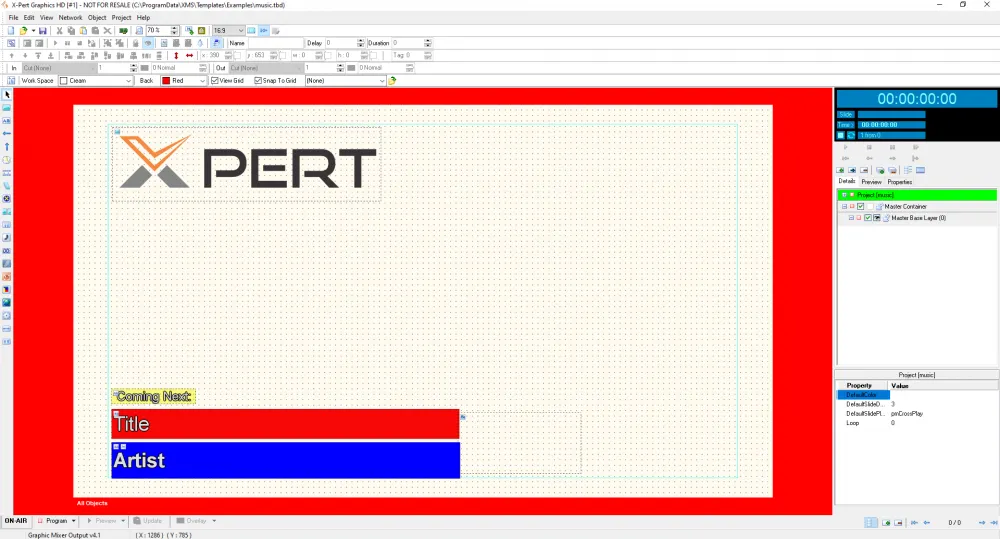Select the vertical roll up-arrow tool
1000x539 pixels.
click(x=7, y=147)
